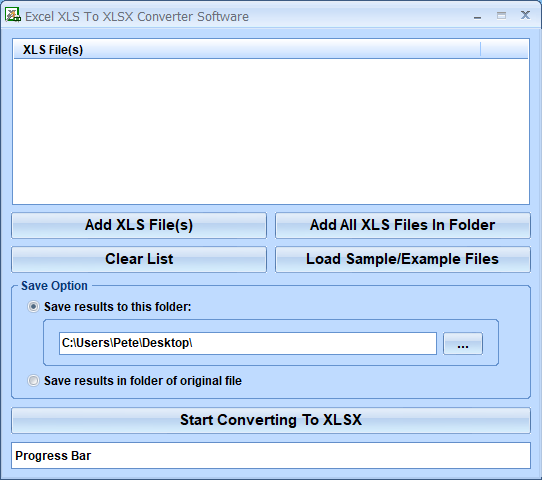The height and width of the screenshot is (480, 542).
Task: Click the XLS File(s) column header
Action: click(247, 50)
